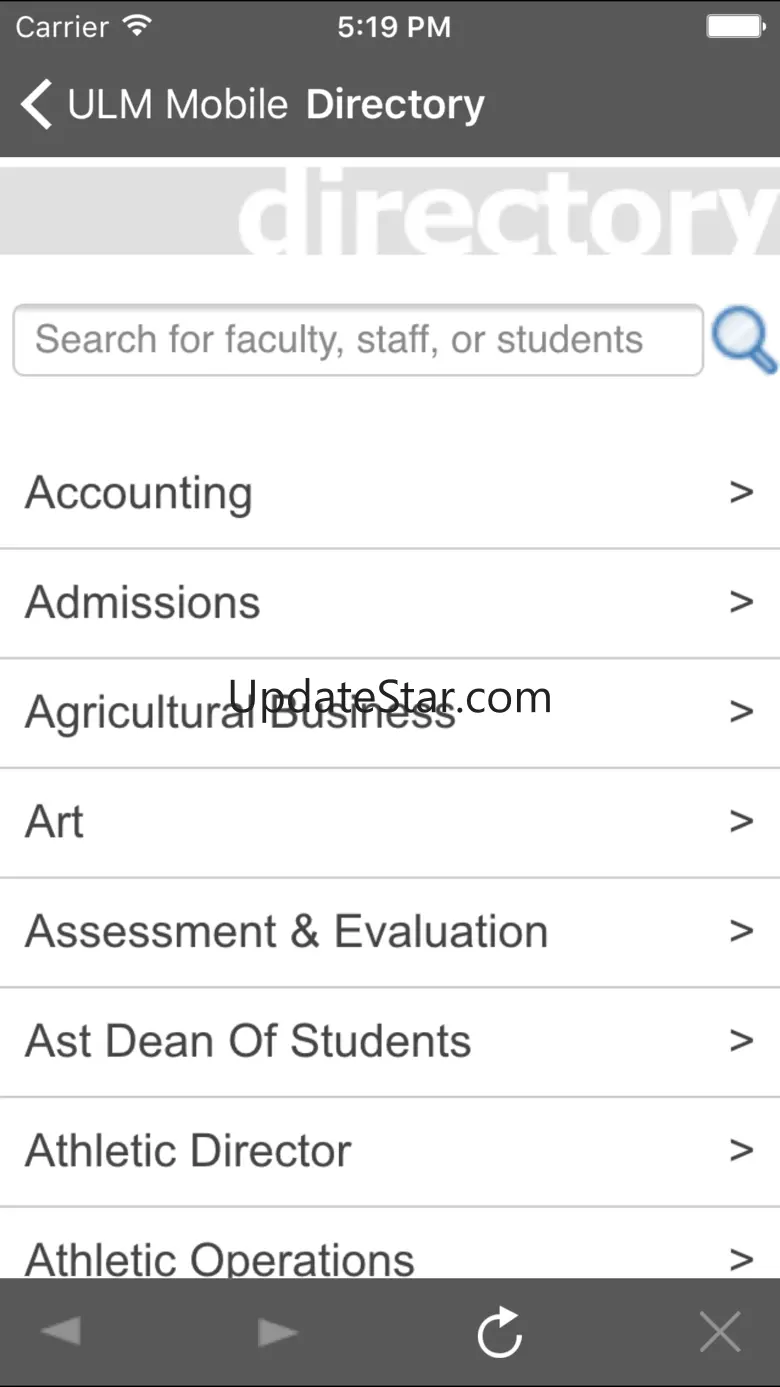Focus the faculty, staff, students search field
Screen dimensions: 780x1387
(x=357, y=341)
